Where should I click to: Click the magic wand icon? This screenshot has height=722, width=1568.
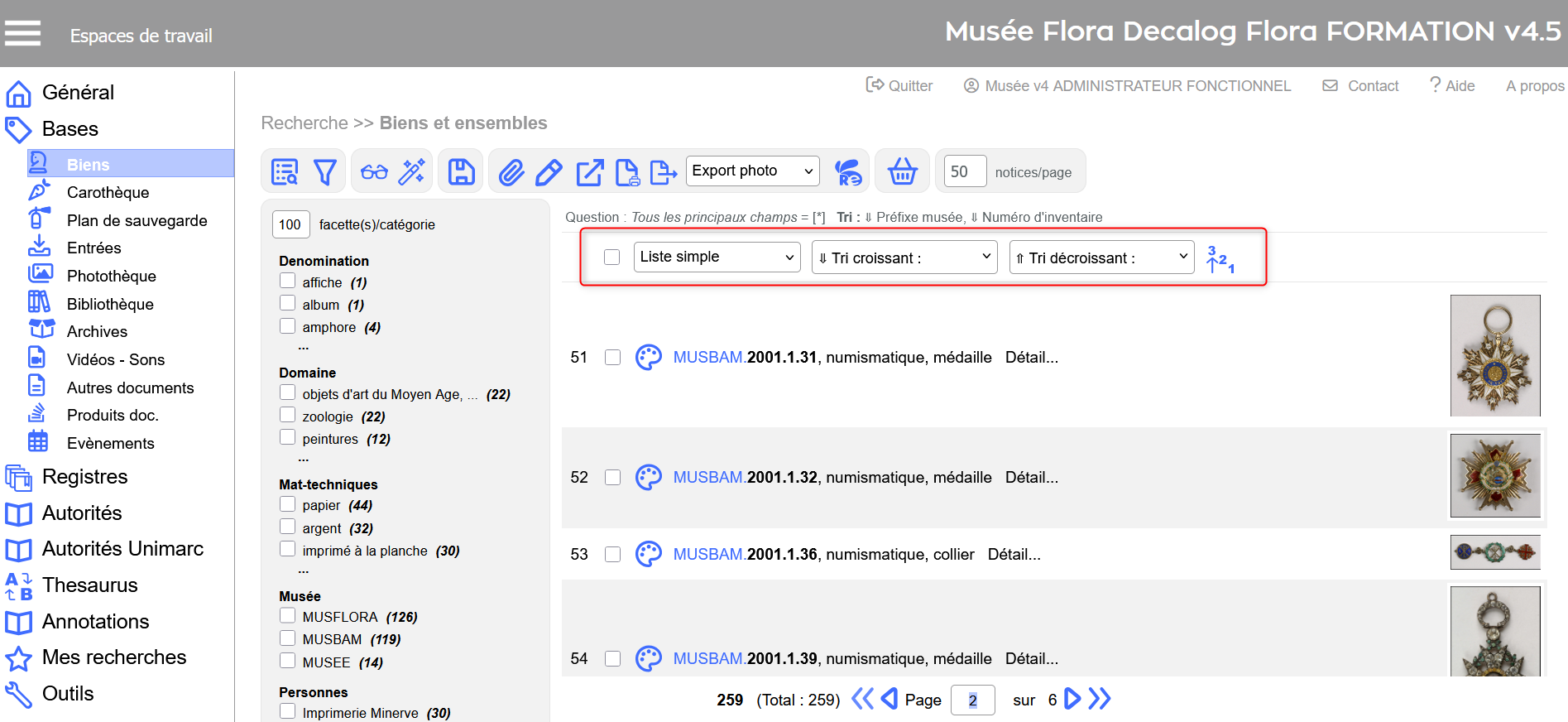pyautogui.click(x=411, y=172)
